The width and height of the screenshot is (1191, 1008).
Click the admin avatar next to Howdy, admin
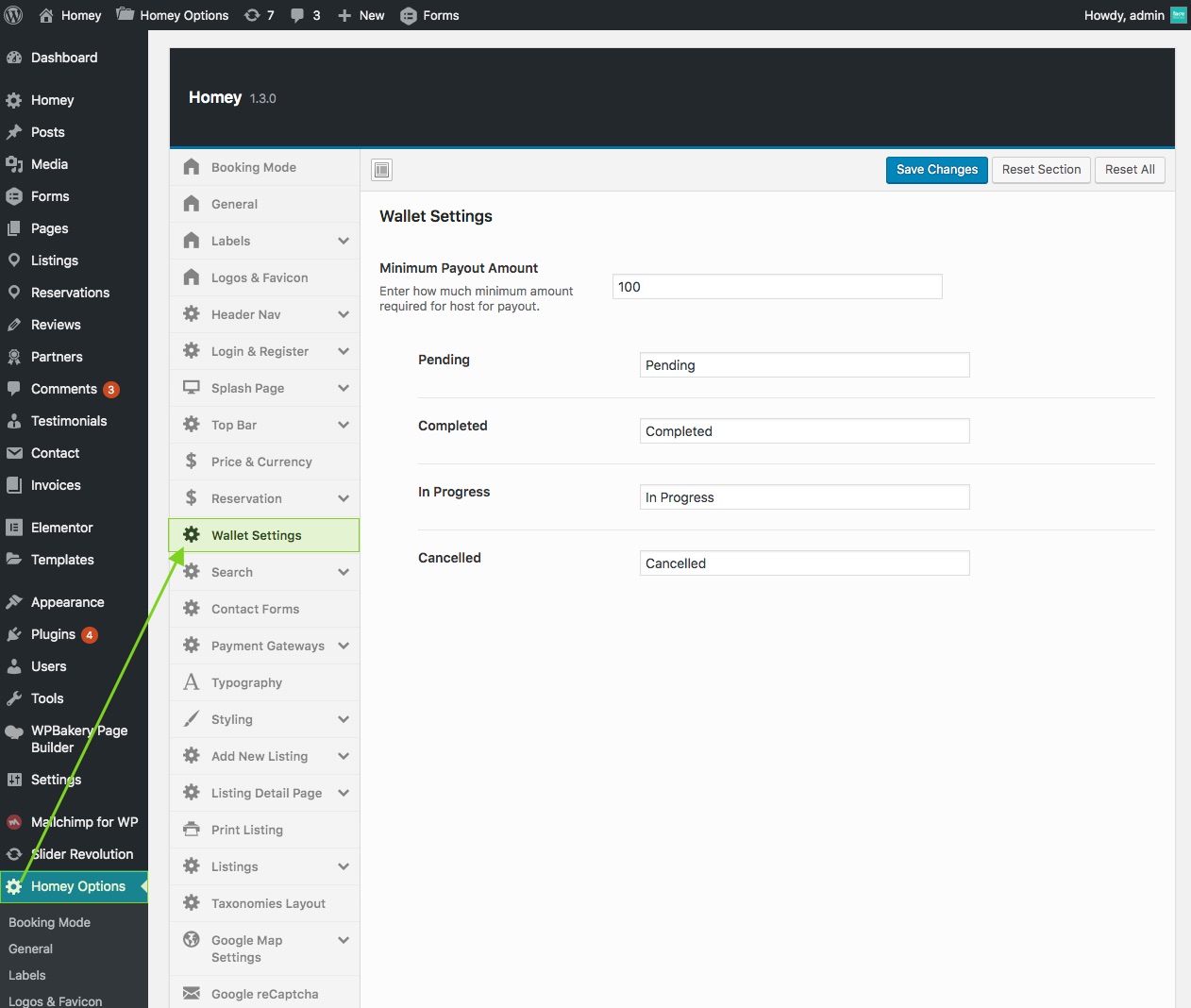click(x=1179, y=15)
